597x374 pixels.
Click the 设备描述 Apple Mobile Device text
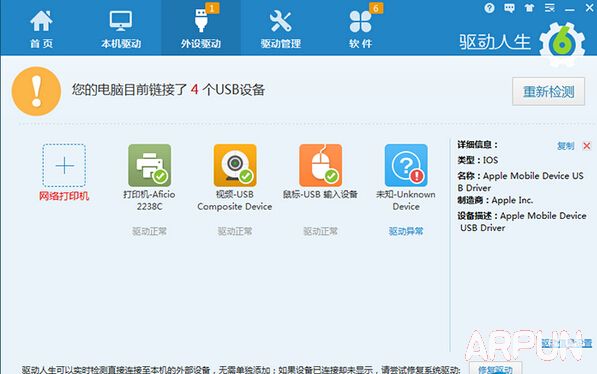(522, 222)
